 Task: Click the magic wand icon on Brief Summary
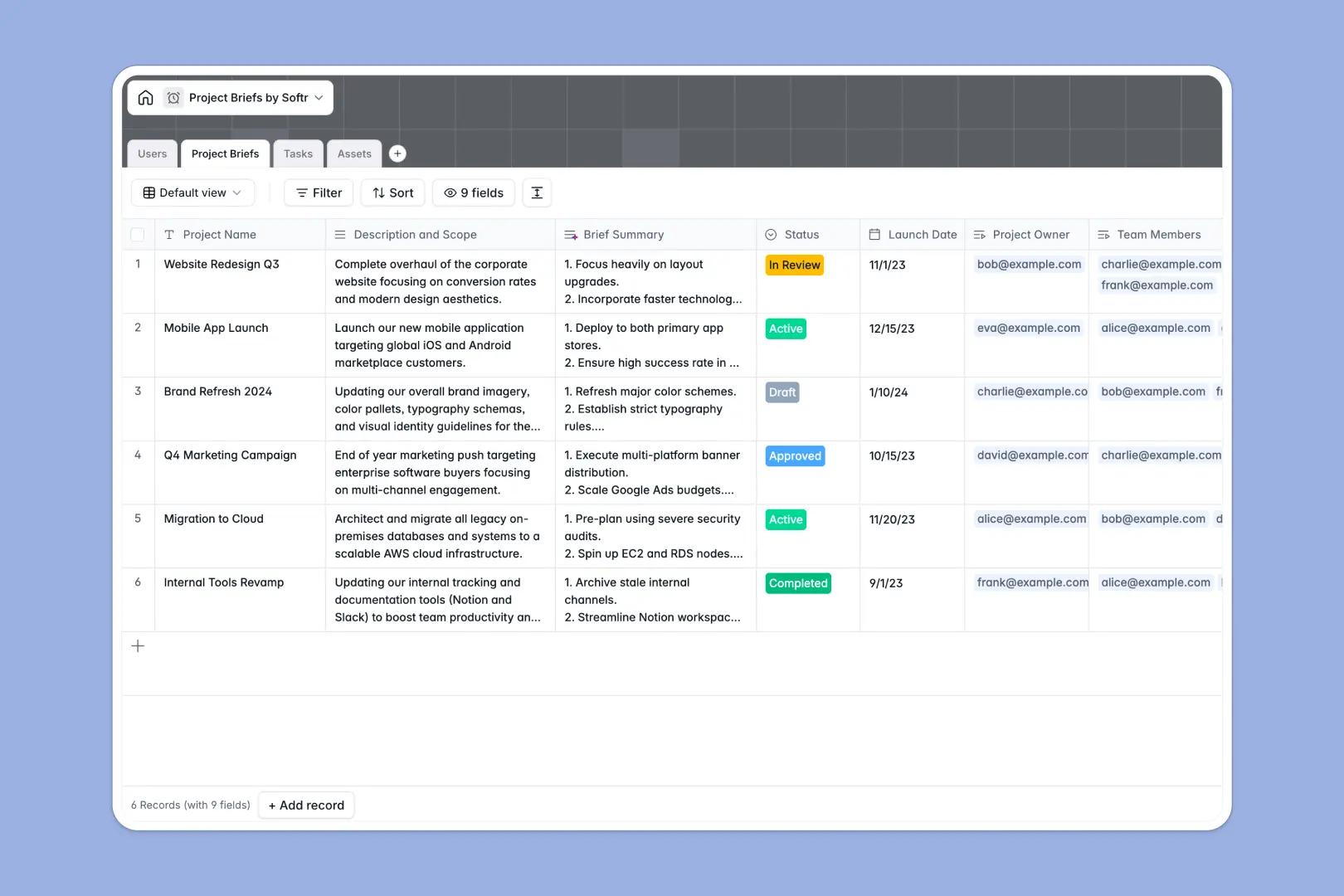coord(570,234)
